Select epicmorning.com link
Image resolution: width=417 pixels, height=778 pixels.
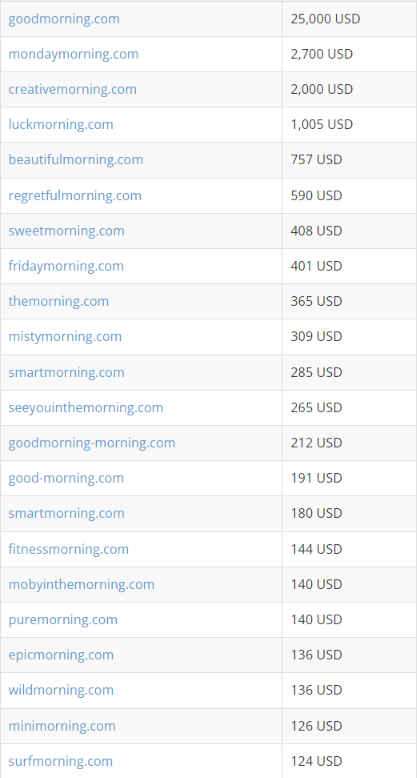click(61, 655)
